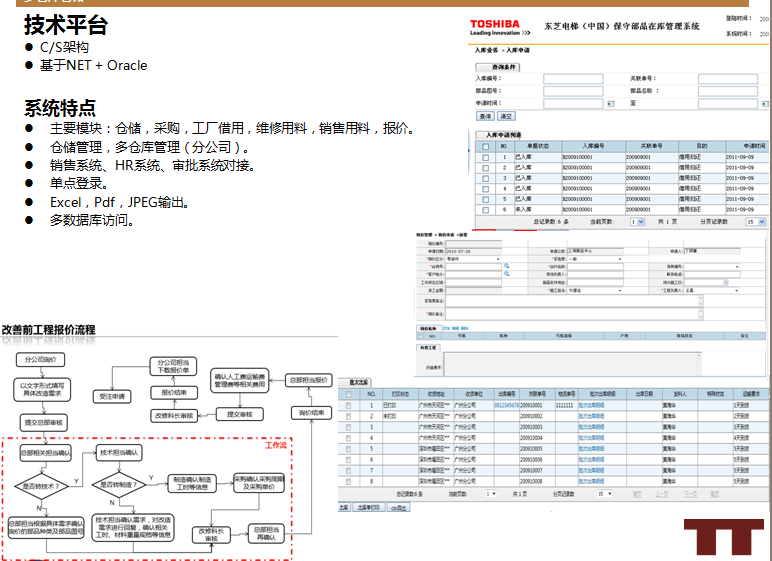Open the calendar icon in the quotation form's date field
This screenshot has height=561, width=772.
click(x=725, y=283)
